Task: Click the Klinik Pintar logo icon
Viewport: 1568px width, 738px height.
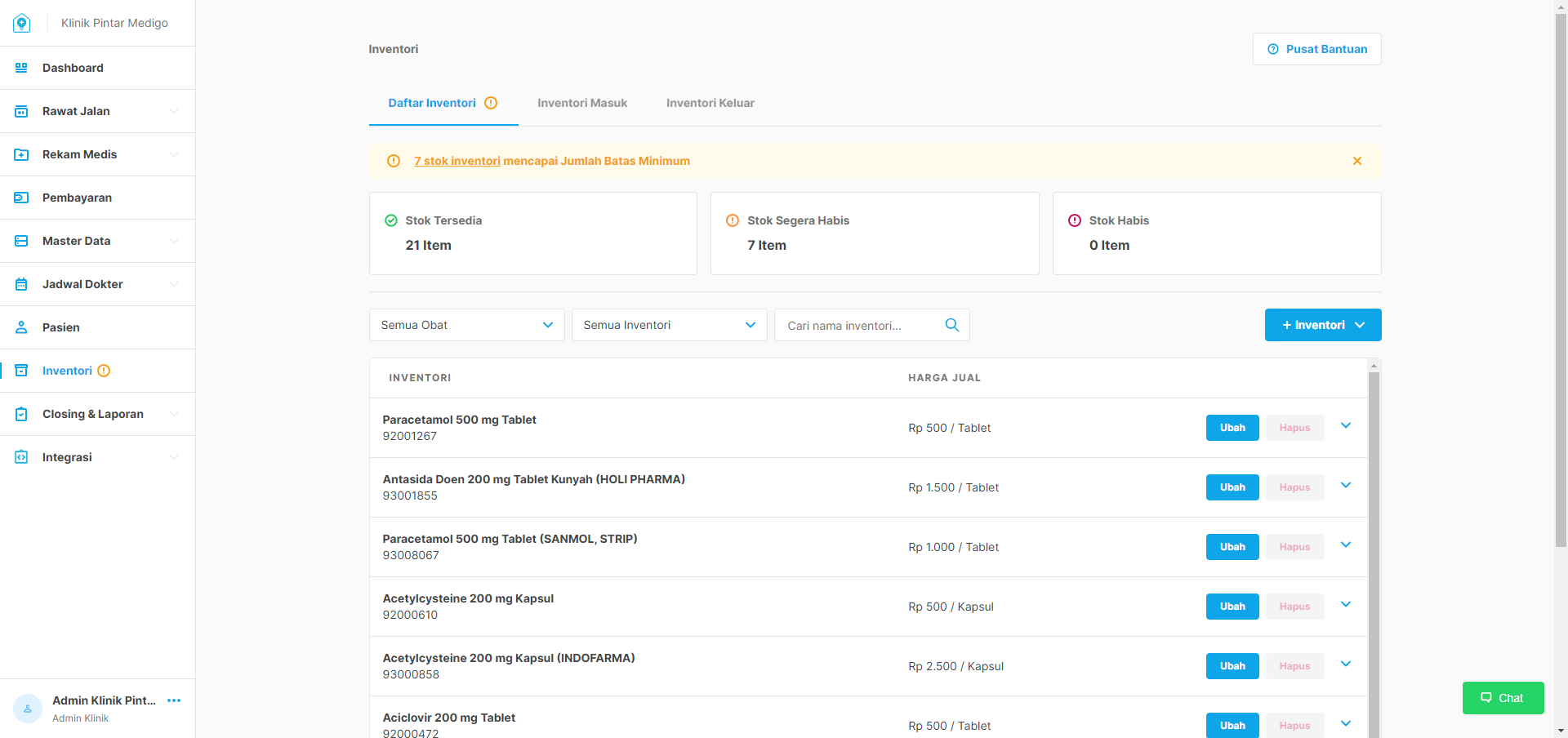Action: point(22,23)
